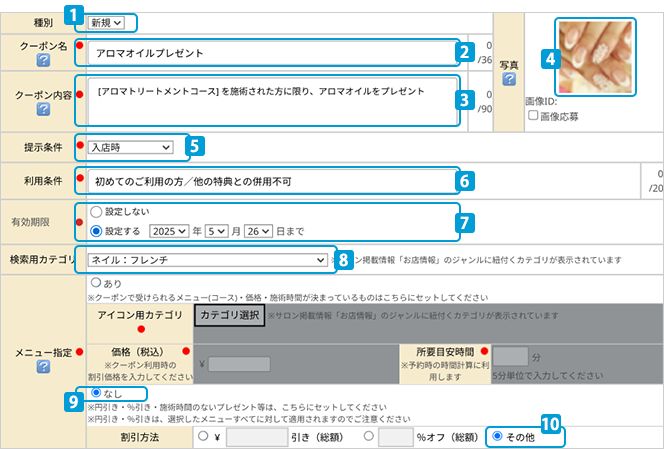This screenshot has height=449, width=664.
Task: Click the help icon under メニュー指定
Action: click(x=43, y=365)
